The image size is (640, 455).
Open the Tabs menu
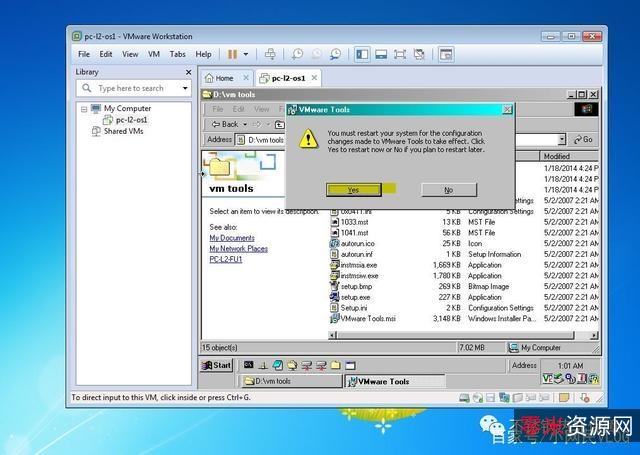point(178,54)
